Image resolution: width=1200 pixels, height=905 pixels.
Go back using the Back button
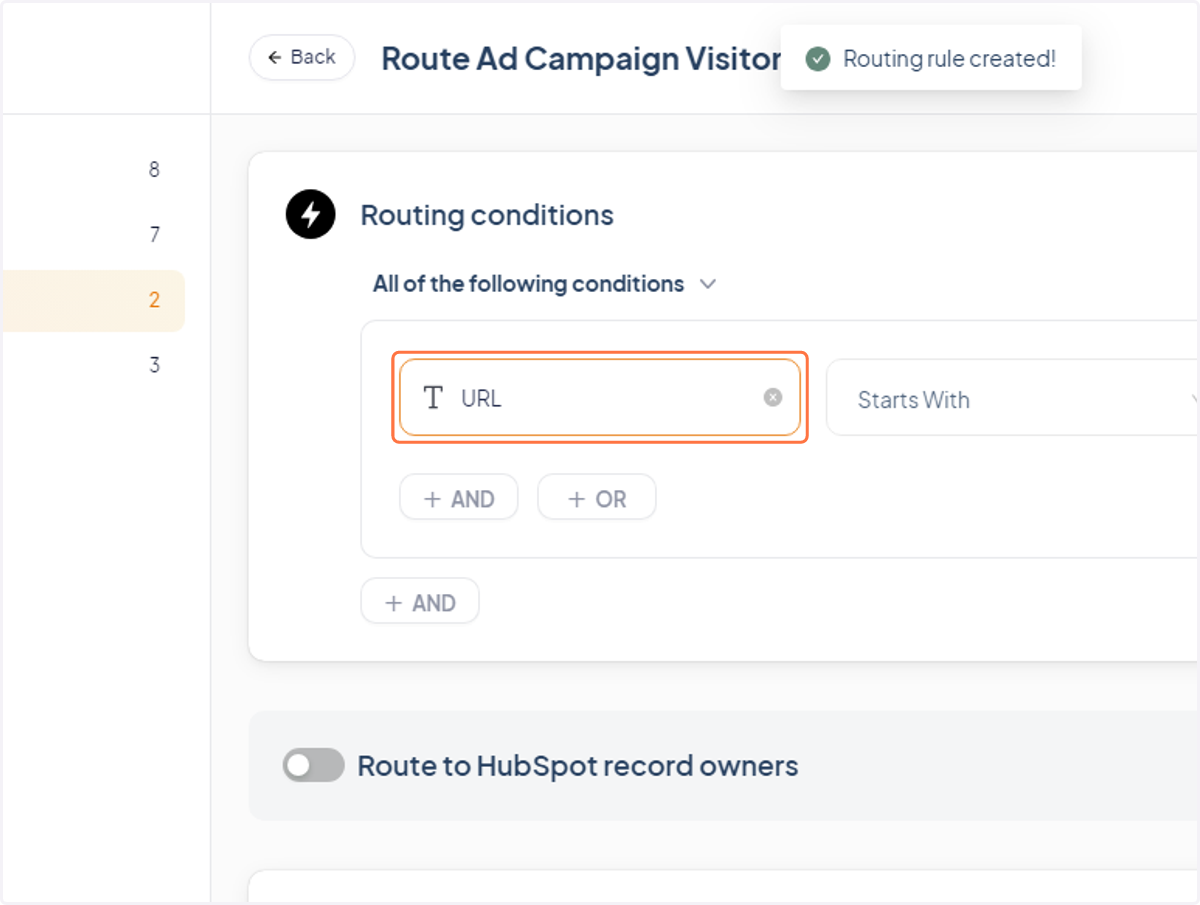pyautogui.click(x=301, y=57)
